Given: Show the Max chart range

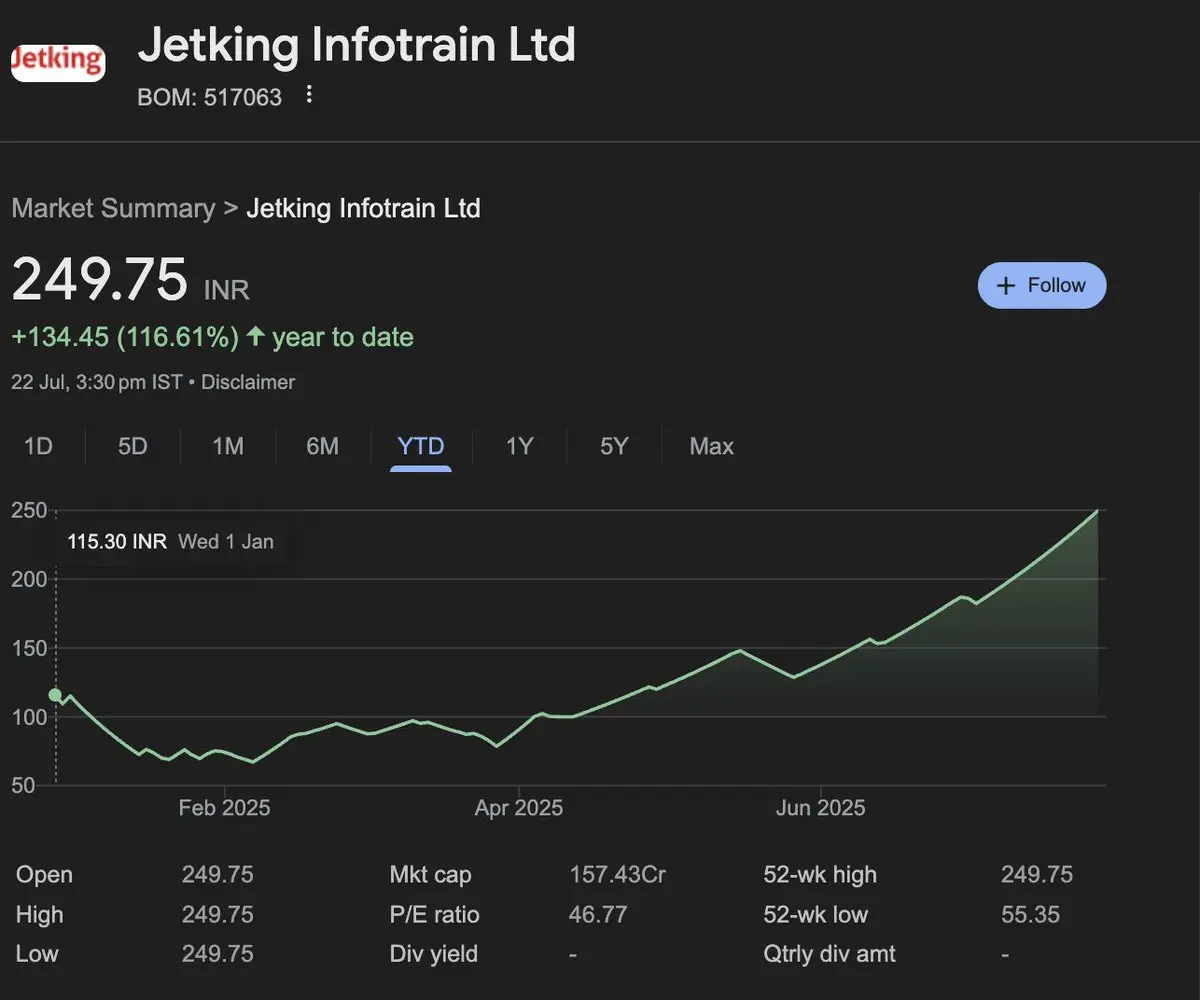Looking at the screenshot, I should tap(711, 446).
